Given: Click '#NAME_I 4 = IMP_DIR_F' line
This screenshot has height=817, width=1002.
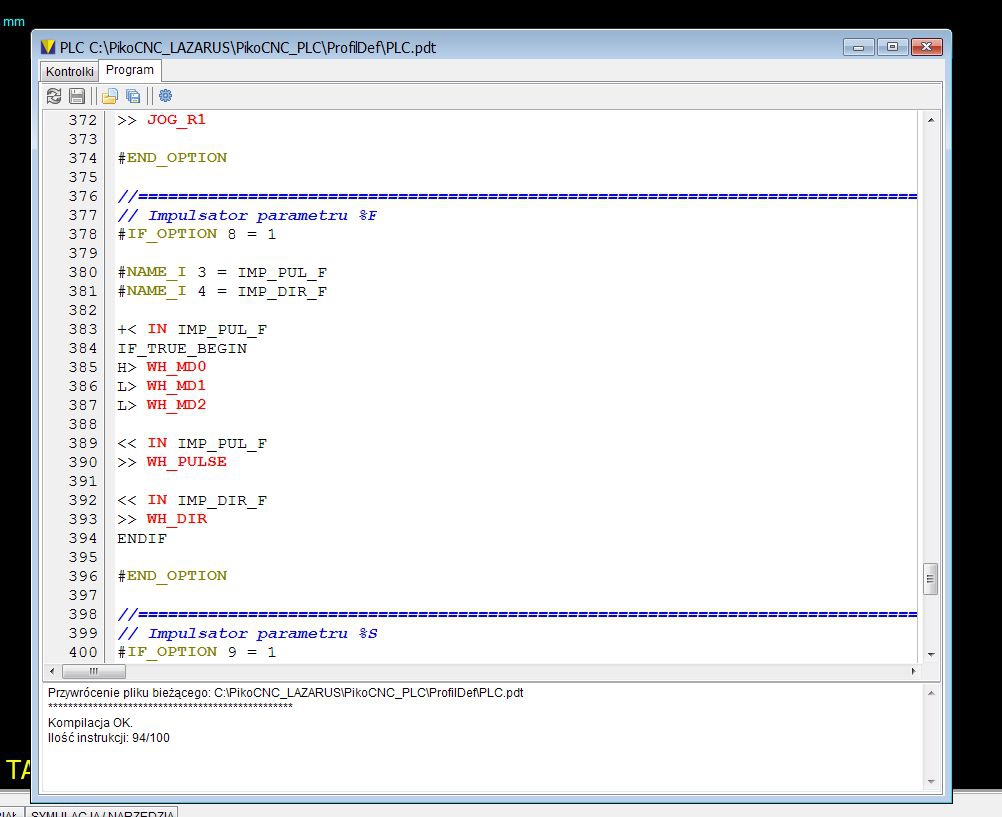Looking at the screenshot, I should coord(222,292).
